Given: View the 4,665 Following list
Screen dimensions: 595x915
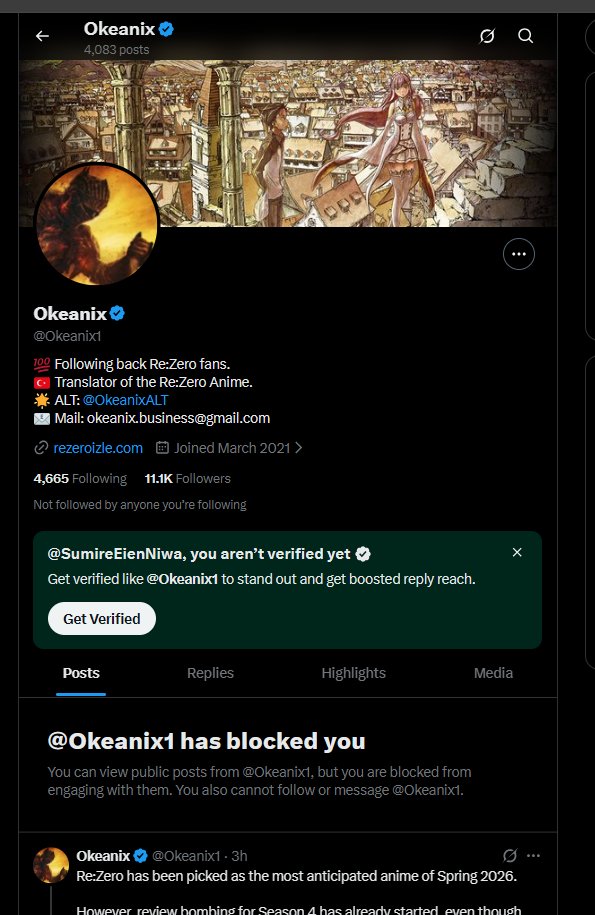Looking at the screenshot, I should coord(80,479).
